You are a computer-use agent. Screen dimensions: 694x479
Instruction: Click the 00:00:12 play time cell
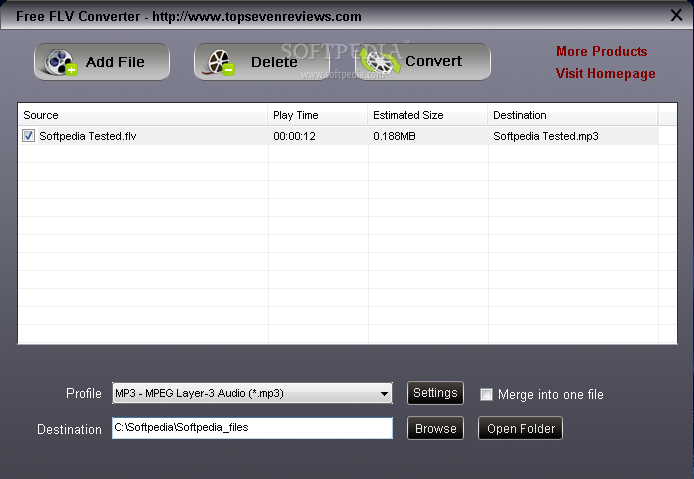point(294,136)
